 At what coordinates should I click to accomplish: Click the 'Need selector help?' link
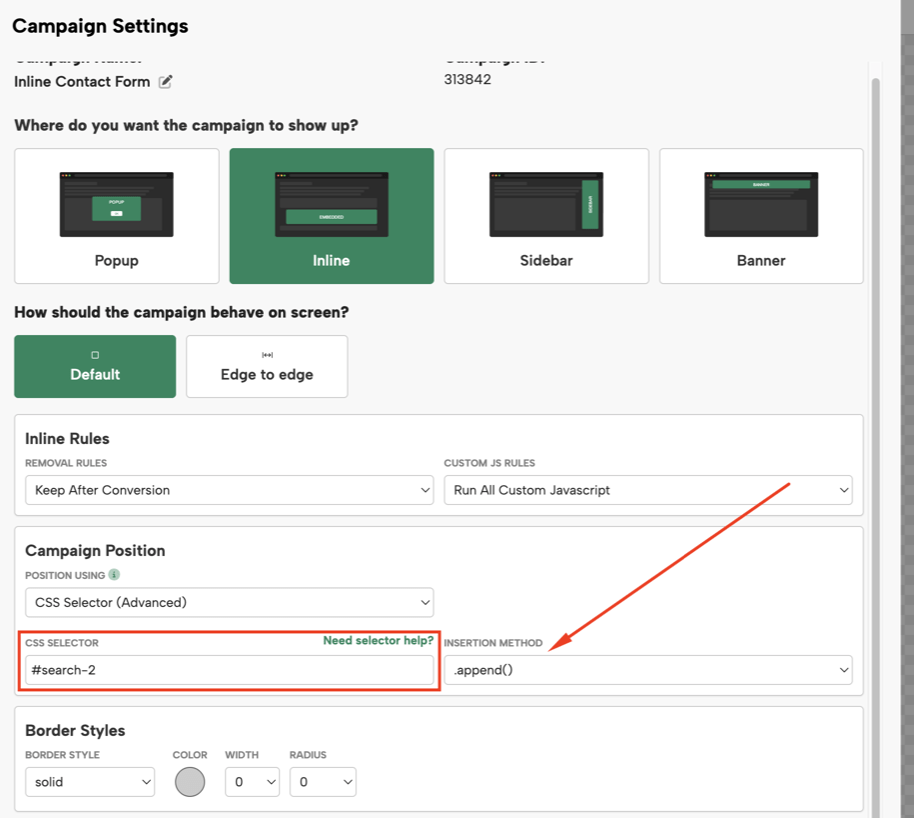[378, 640]
